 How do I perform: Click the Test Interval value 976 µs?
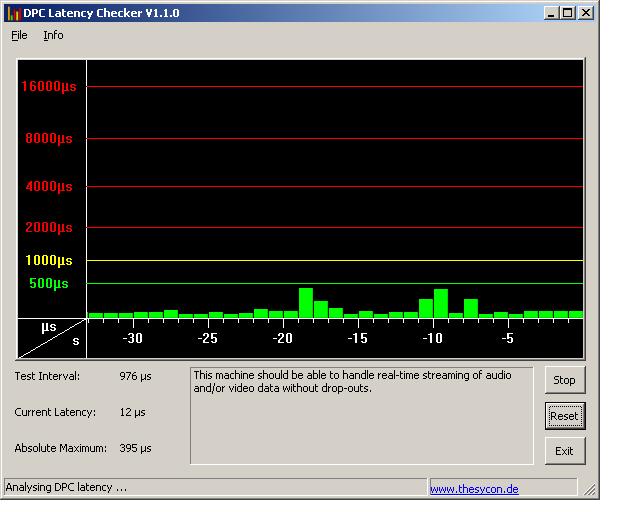[136, 376]
